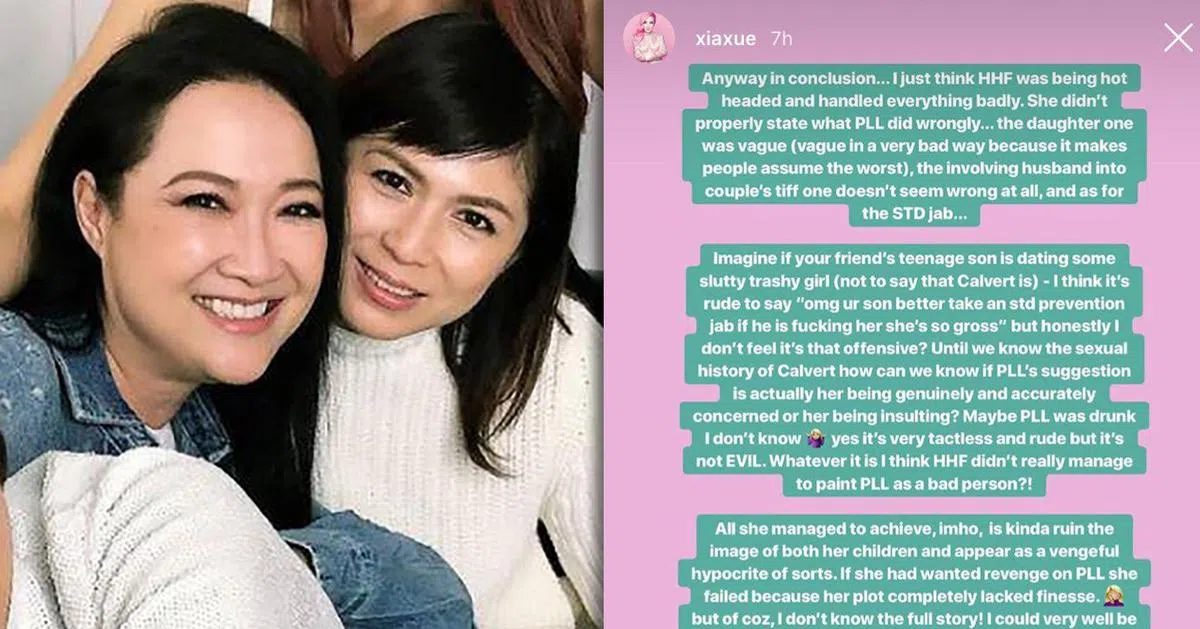Select the 'Anyway in conclusion...' text line

click(x=914, y=78)
